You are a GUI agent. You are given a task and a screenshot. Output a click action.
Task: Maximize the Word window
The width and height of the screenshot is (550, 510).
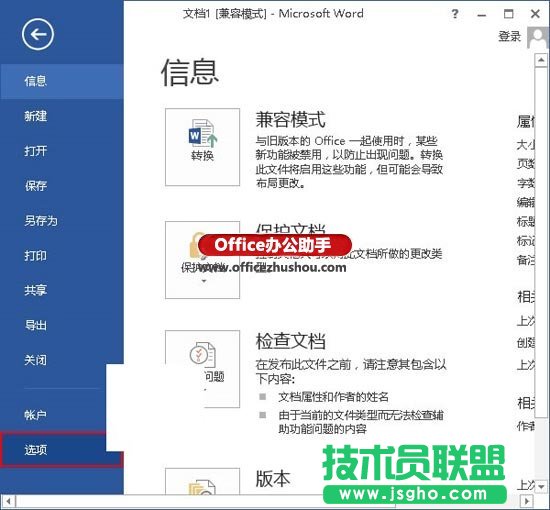(x=509, y=14)
